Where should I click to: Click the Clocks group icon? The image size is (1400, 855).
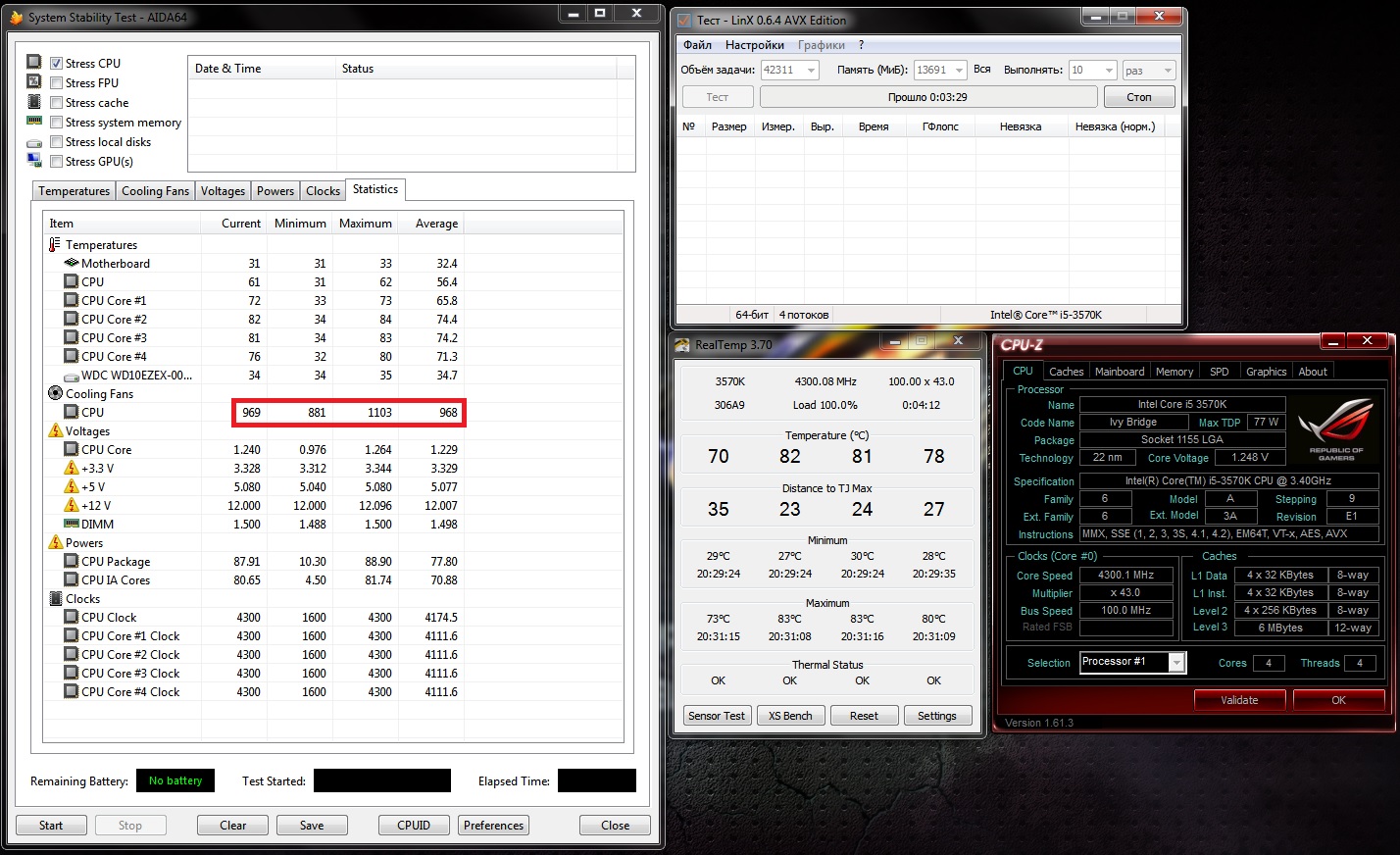pos(56,598)
